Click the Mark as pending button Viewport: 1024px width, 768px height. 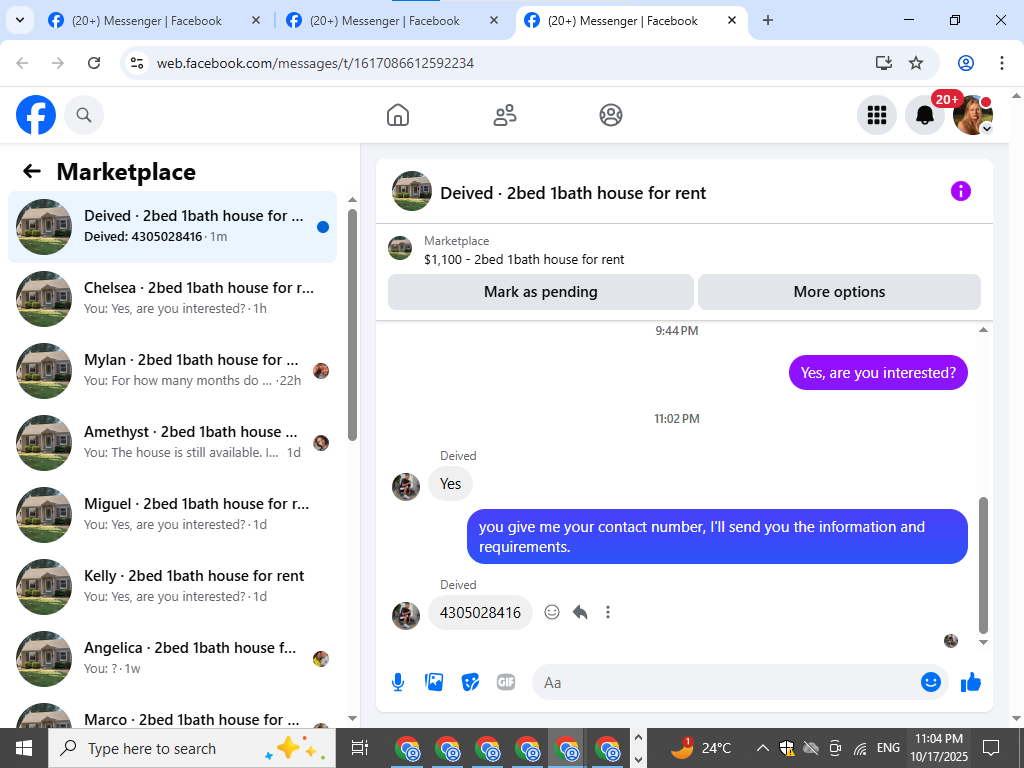pos(541,292)
